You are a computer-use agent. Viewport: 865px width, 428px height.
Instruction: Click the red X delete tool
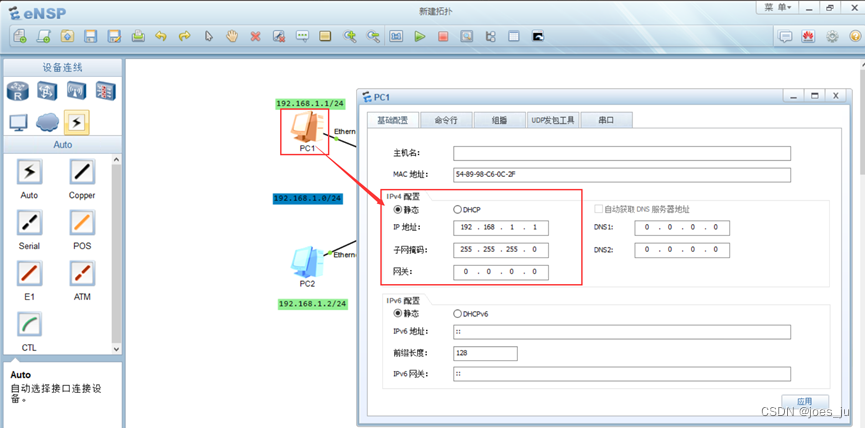255,36
